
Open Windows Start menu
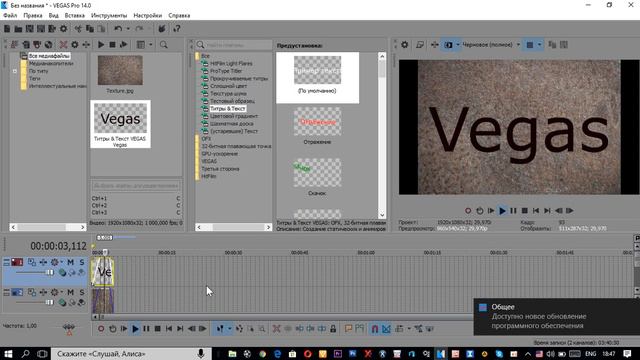point(8,353)
